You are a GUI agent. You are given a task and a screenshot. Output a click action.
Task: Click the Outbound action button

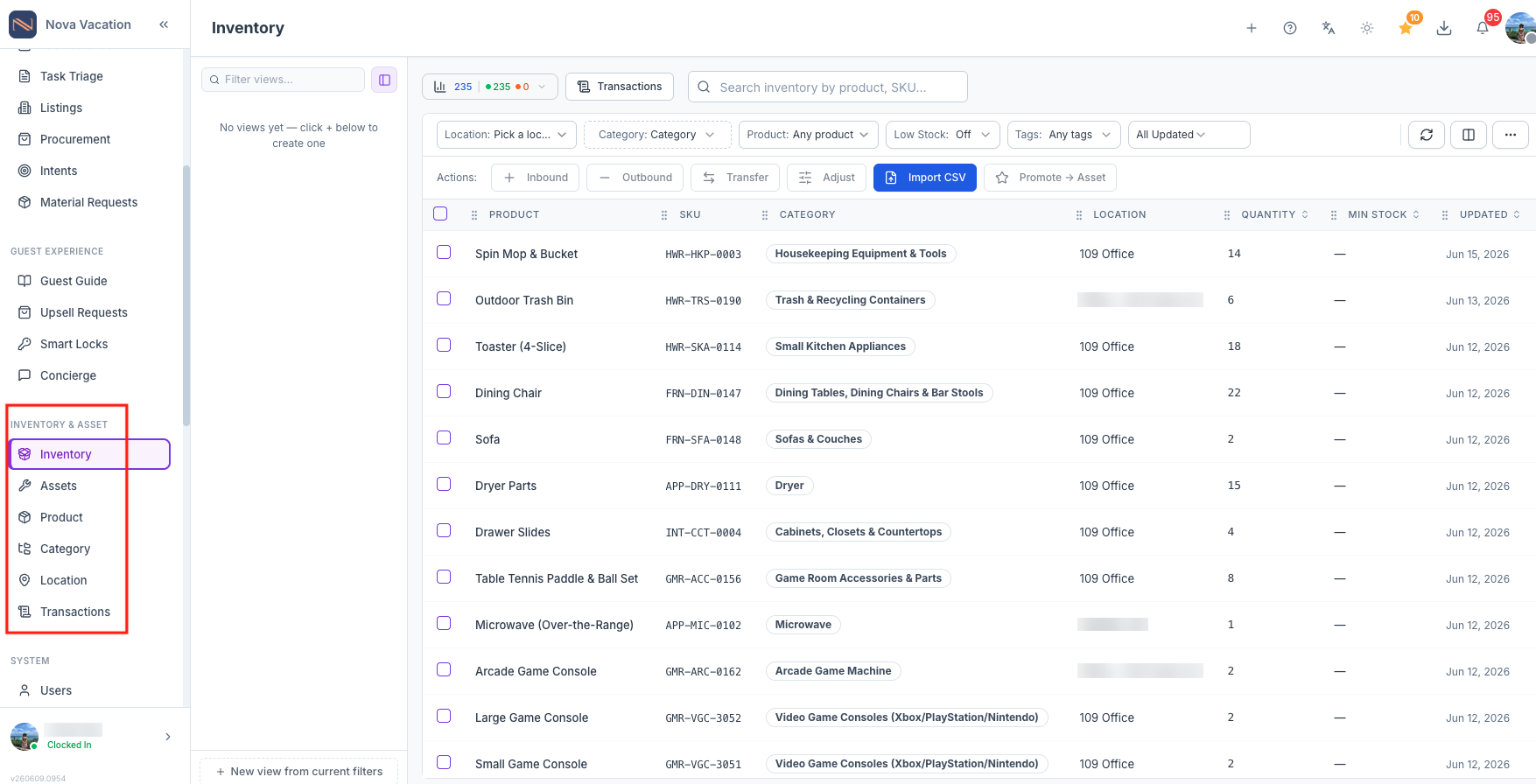coord(635,178)
